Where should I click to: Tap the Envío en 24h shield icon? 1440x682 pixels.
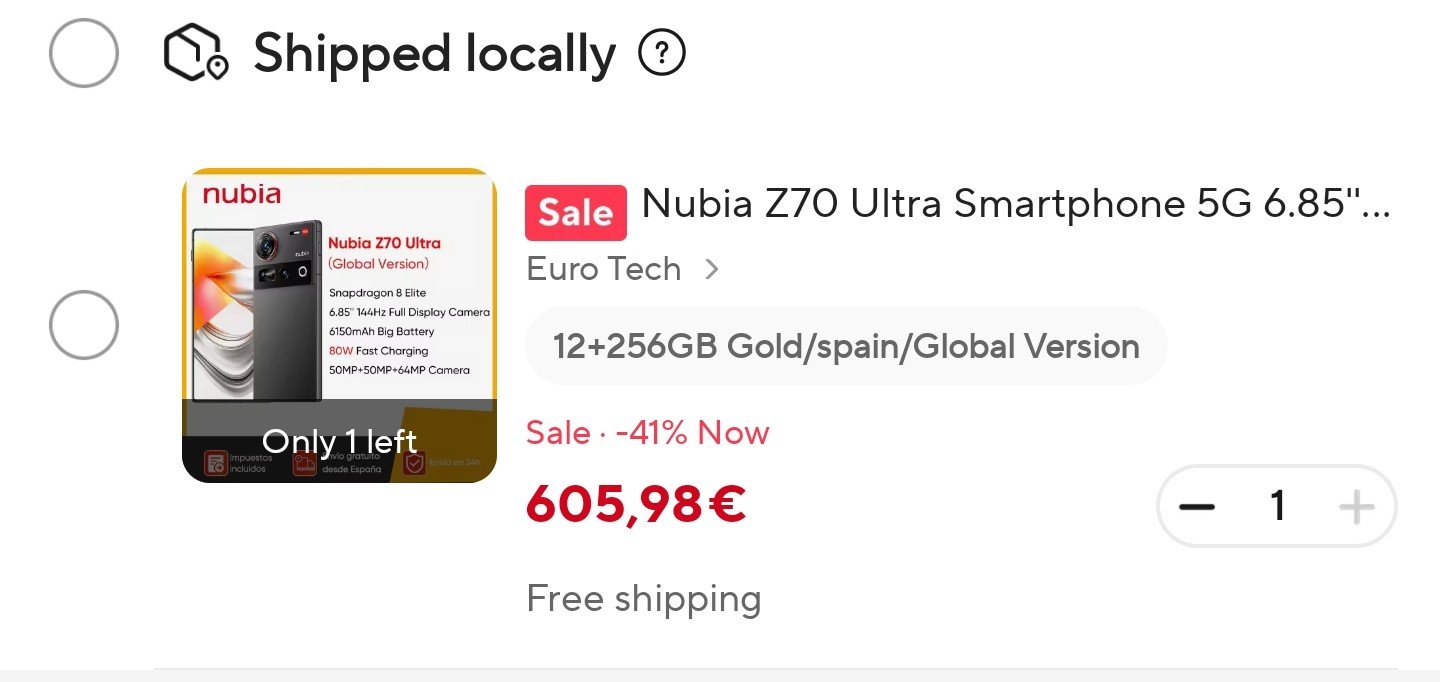(415, 464)
